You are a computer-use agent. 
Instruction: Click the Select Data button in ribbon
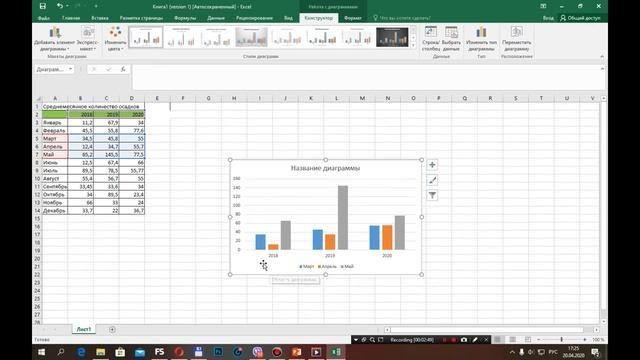[451, 39]
